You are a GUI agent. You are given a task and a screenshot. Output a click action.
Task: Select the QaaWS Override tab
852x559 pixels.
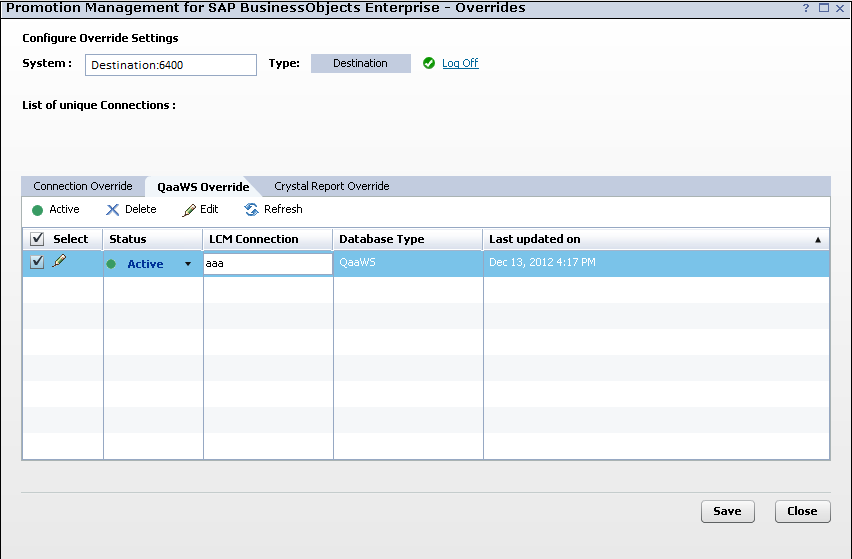pyautogui.click(x=203, y=187)
